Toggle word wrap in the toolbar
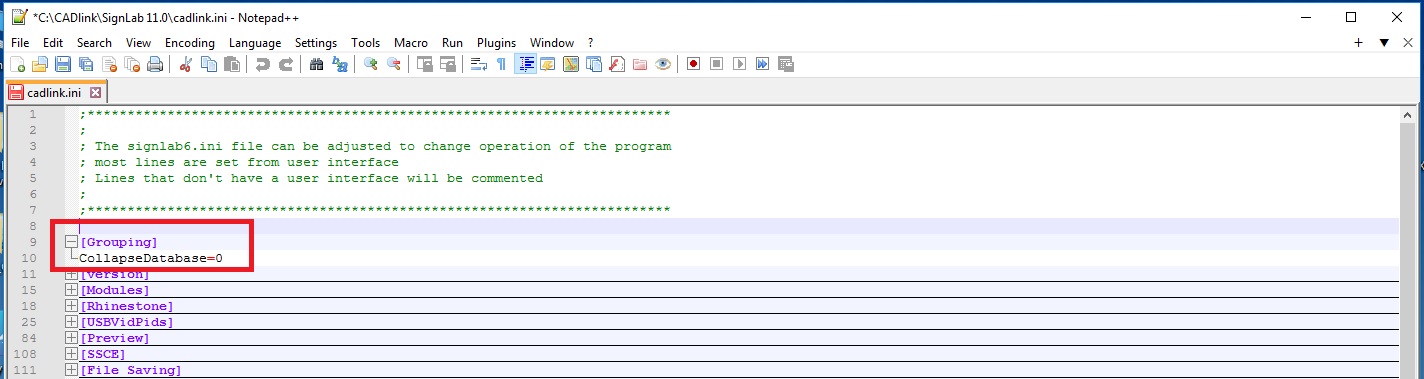The image size is (1424, 379). pos(478,64)
